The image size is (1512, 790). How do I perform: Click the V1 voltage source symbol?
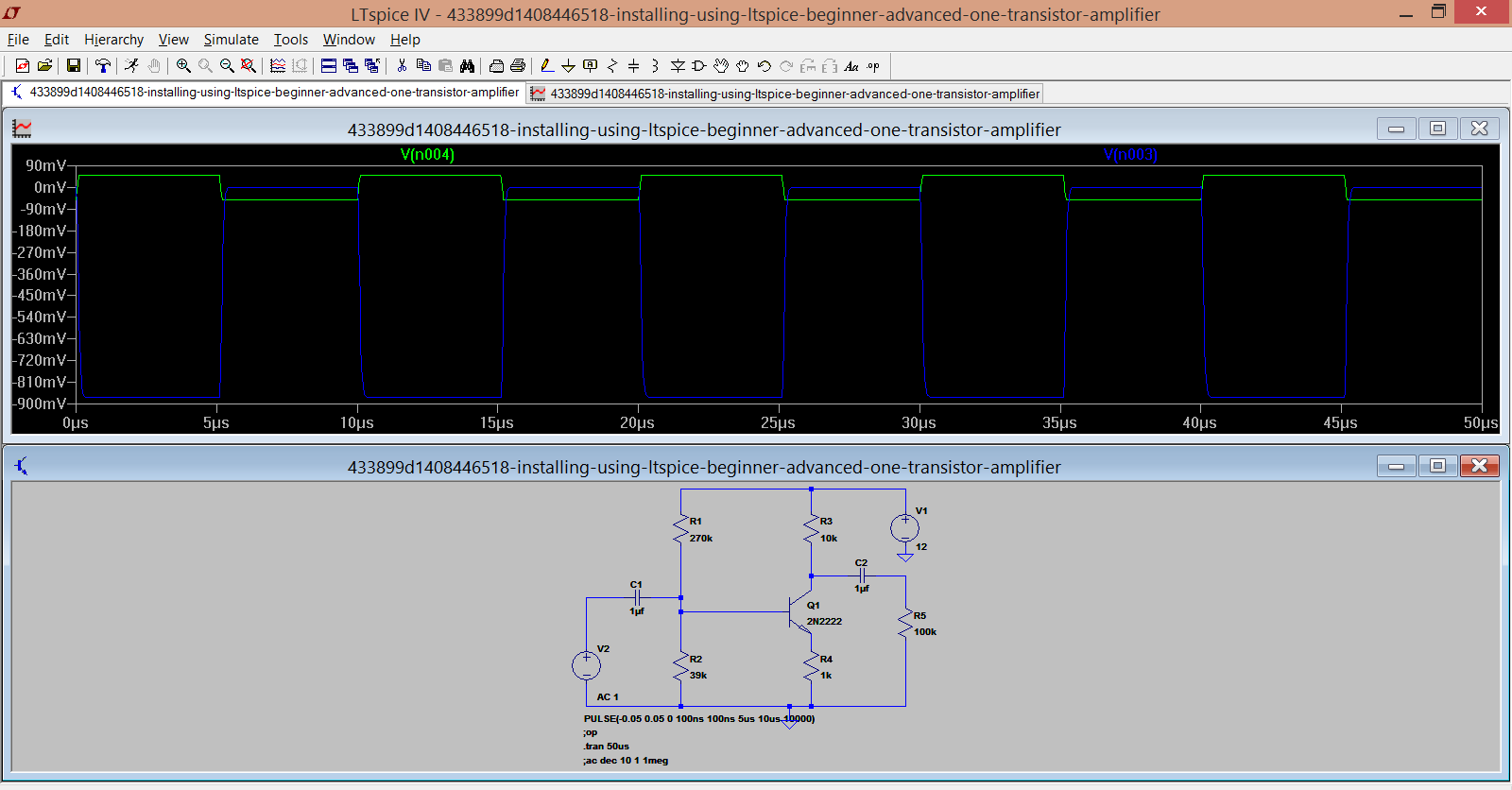coord(905,527)
